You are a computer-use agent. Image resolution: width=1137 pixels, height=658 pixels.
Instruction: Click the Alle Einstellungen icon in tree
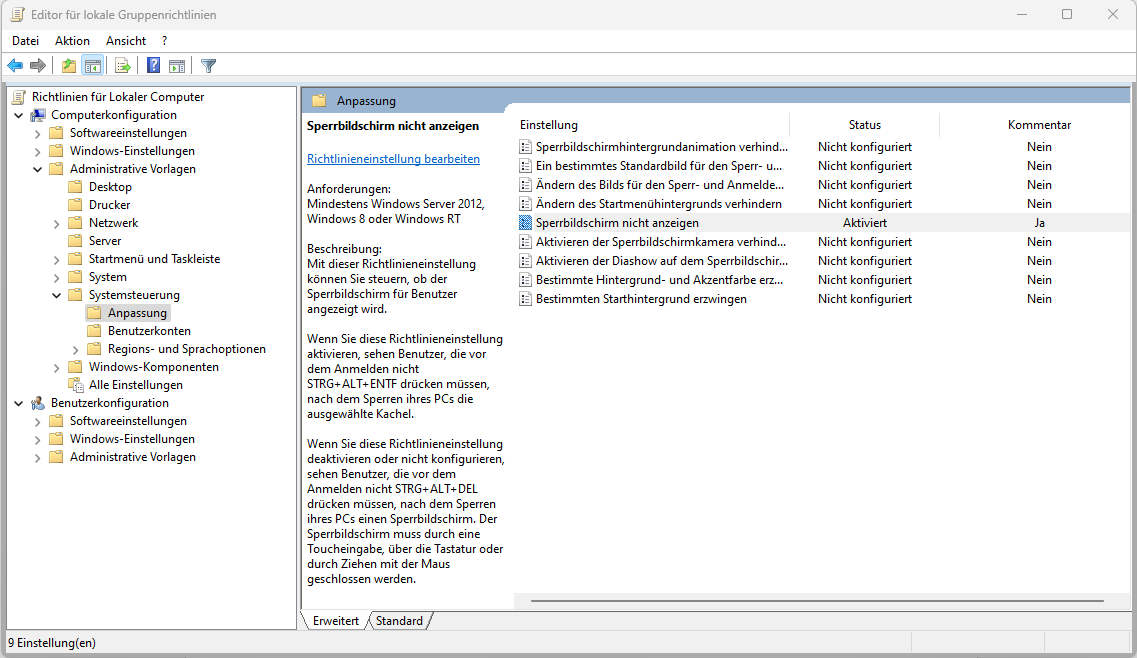tap(75, 384)
